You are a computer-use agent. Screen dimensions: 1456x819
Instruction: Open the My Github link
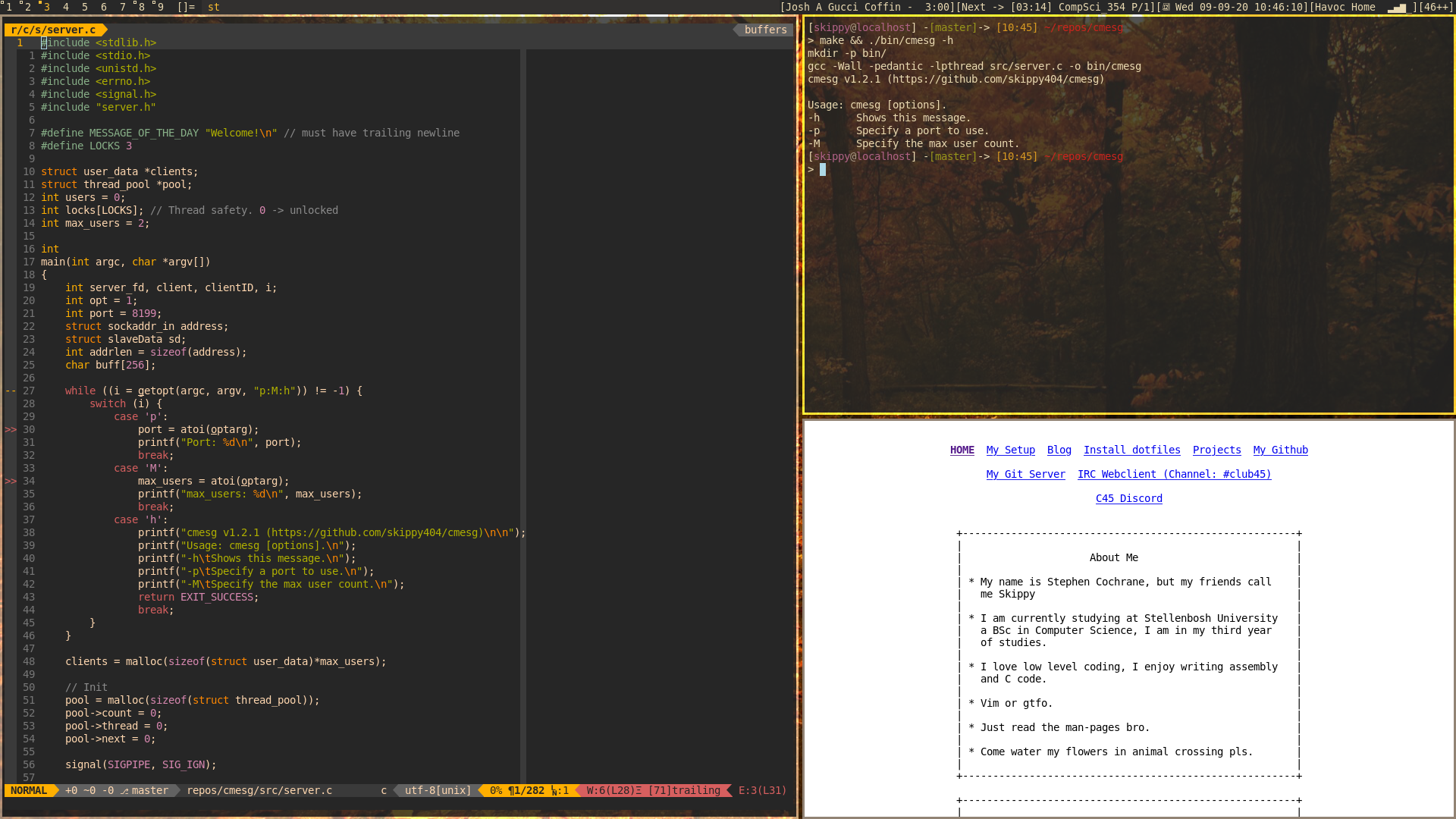tap(1280, 450)
